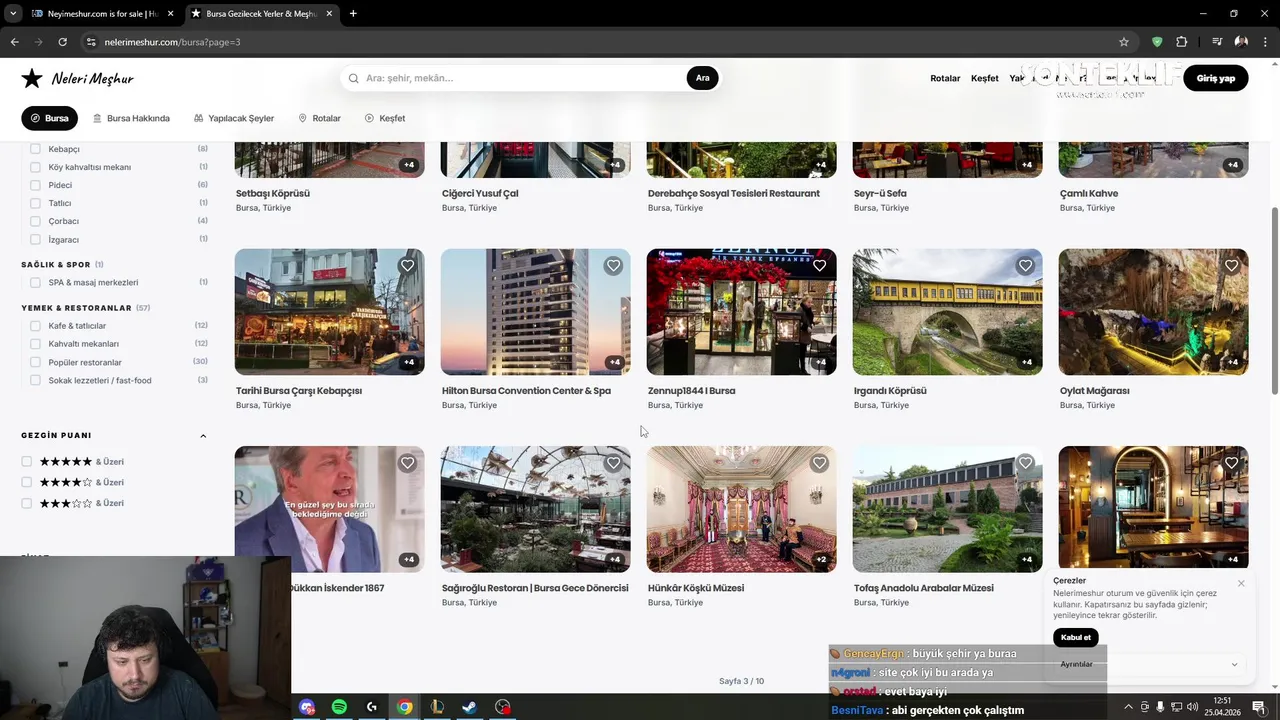This screenshot has width=1280, height=720.
Task: Close the cookie notice with X
Action: tap(1241, 583)
